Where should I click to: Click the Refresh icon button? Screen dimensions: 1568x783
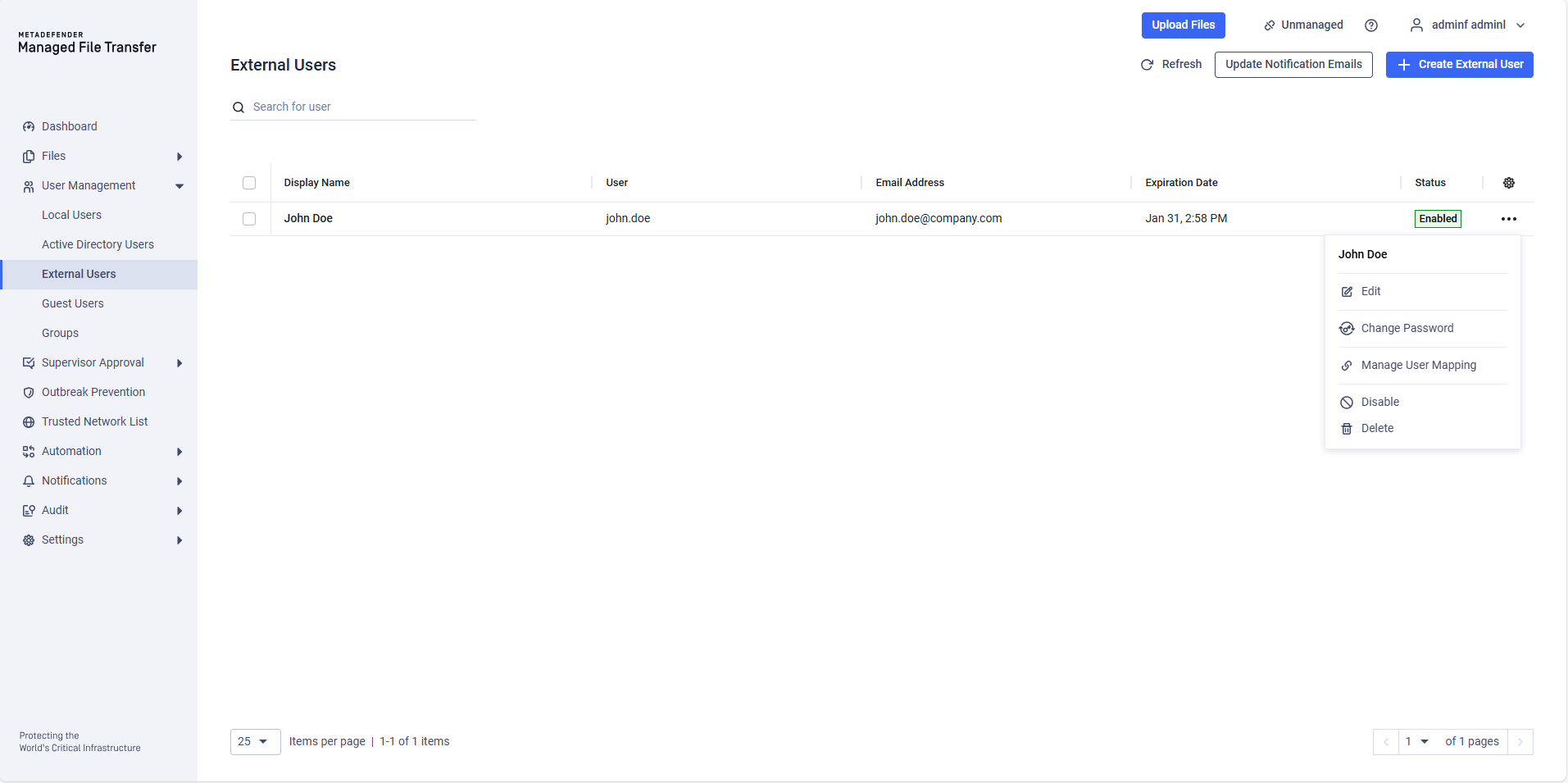coord(1147,65)
